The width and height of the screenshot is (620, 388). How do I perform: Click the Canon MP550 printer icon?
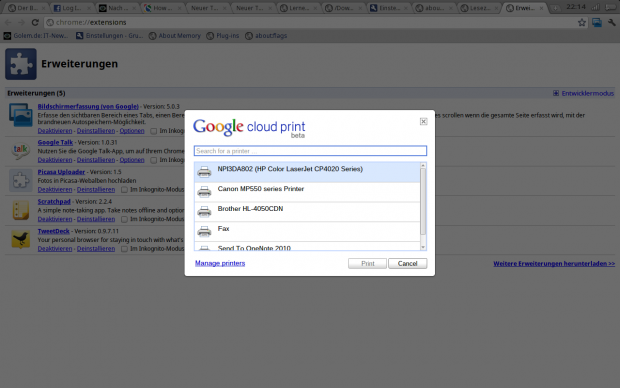pyautogui.click(x=204, y=192)
